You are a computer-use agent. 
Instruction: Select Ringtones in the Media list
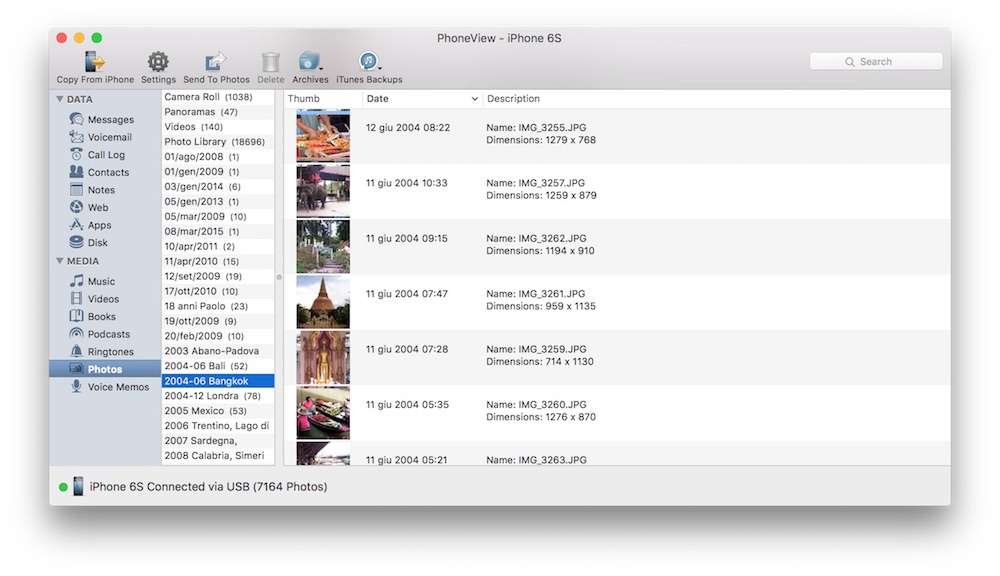click(110, 352)
